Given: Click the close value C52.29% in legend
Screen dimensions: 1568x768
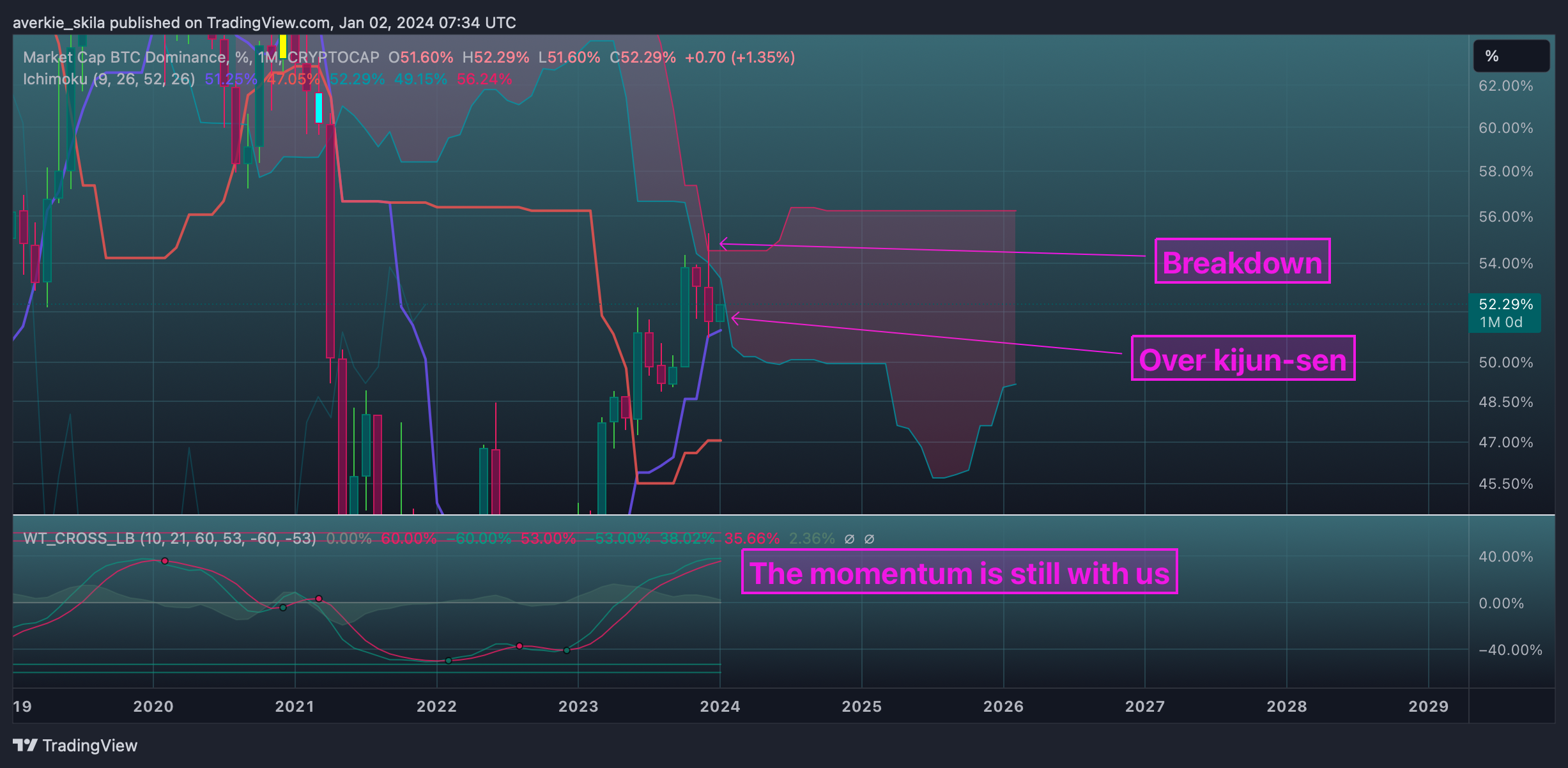Looking at the screenshot, I should (x=643, y=58).
